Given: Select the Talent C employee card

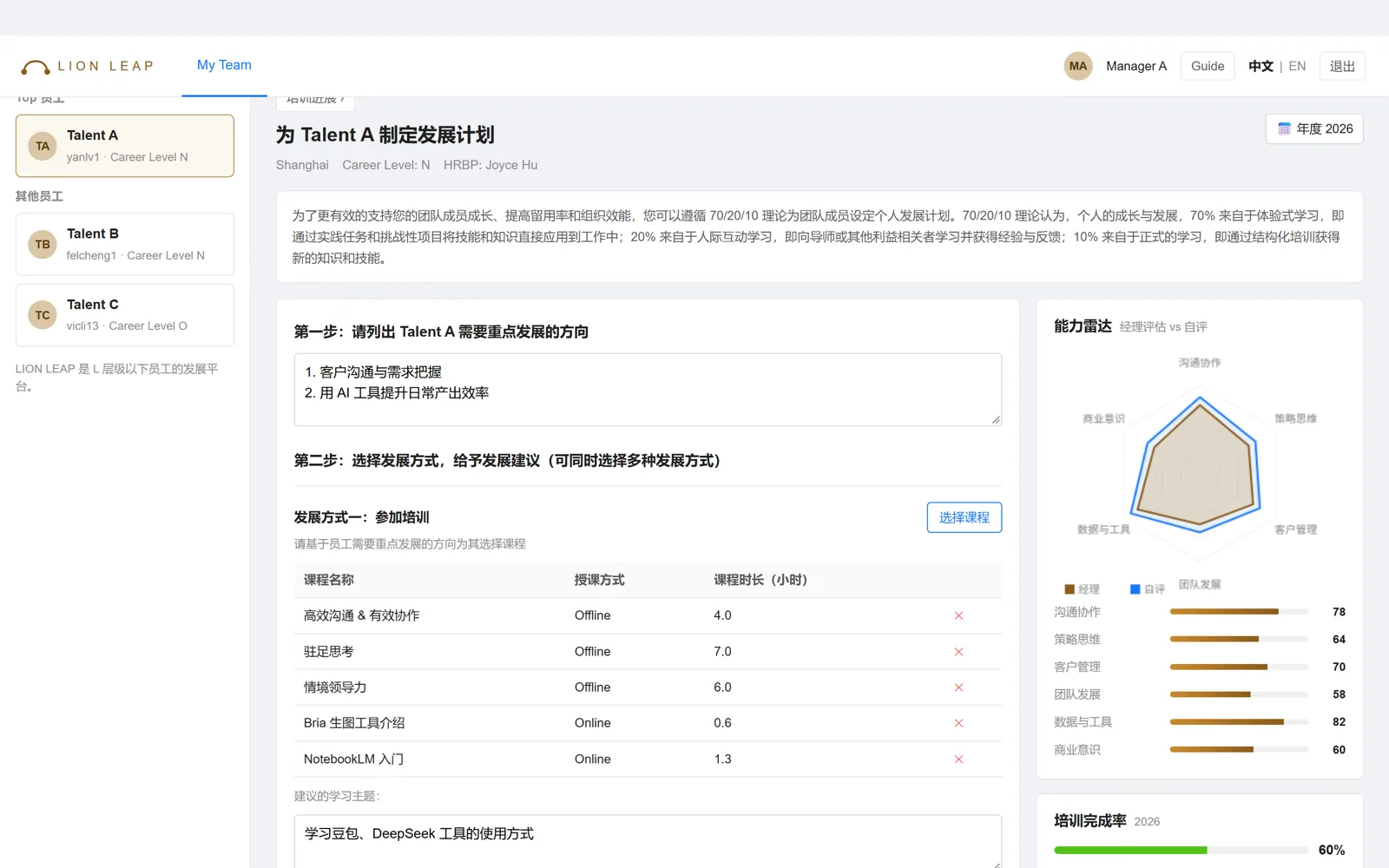Looking at the screenshot, I should click(x=125, y=315).
